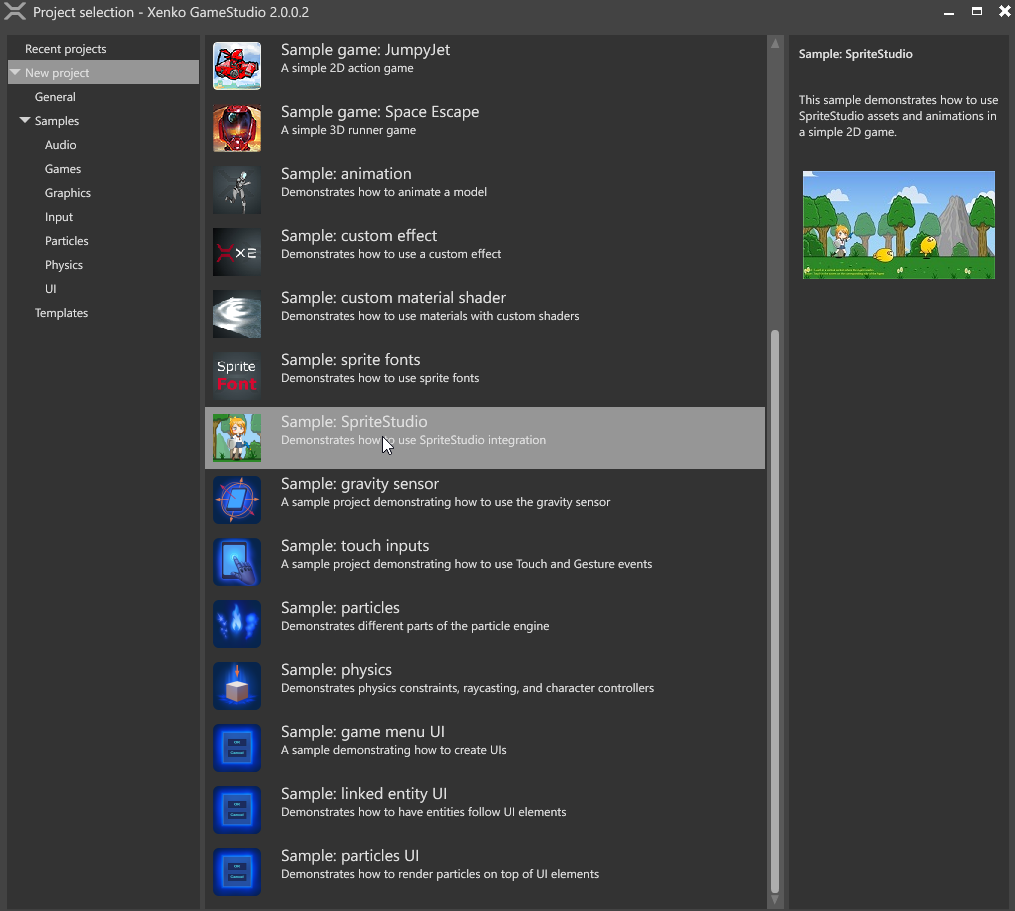This screenshot has height=911, width=1015.
Task: Click the custom effect sample icon
Action: pyautogui.click(x=237, y=253)
